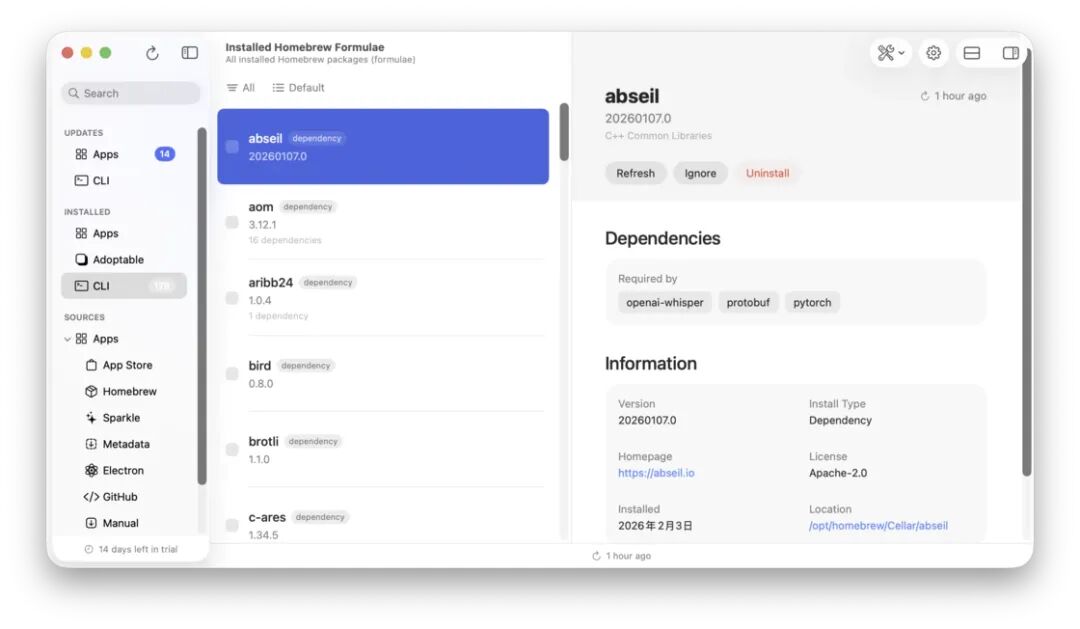Open Apps under Installed
This screenshot has width=1080, height=629.
coord(124,234)
